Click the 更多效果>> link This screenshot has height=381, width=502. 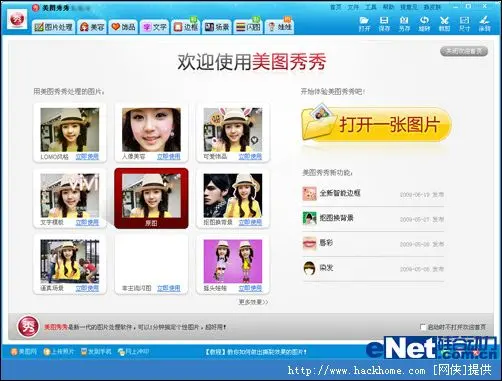click(253, 302)
